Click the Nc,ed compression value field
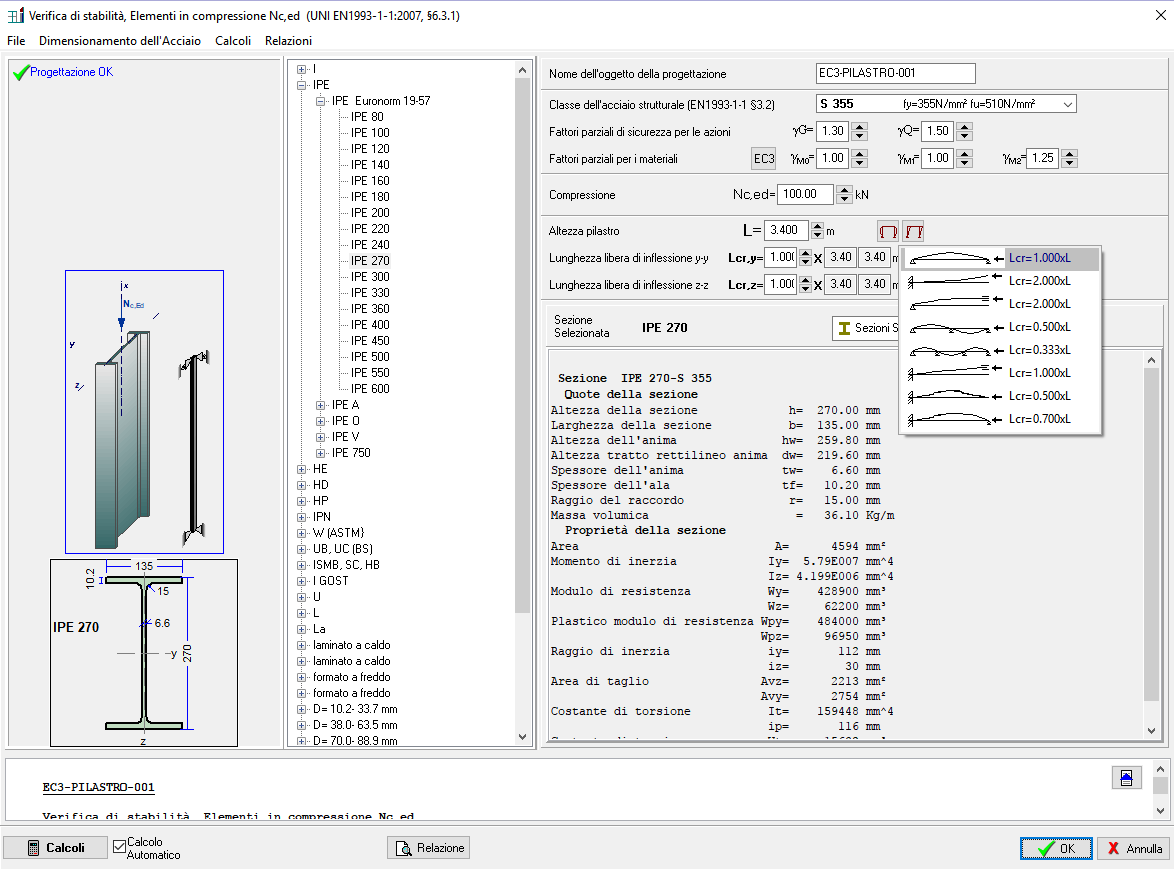Screen dimensions: 1176x869 click(805, 195)
